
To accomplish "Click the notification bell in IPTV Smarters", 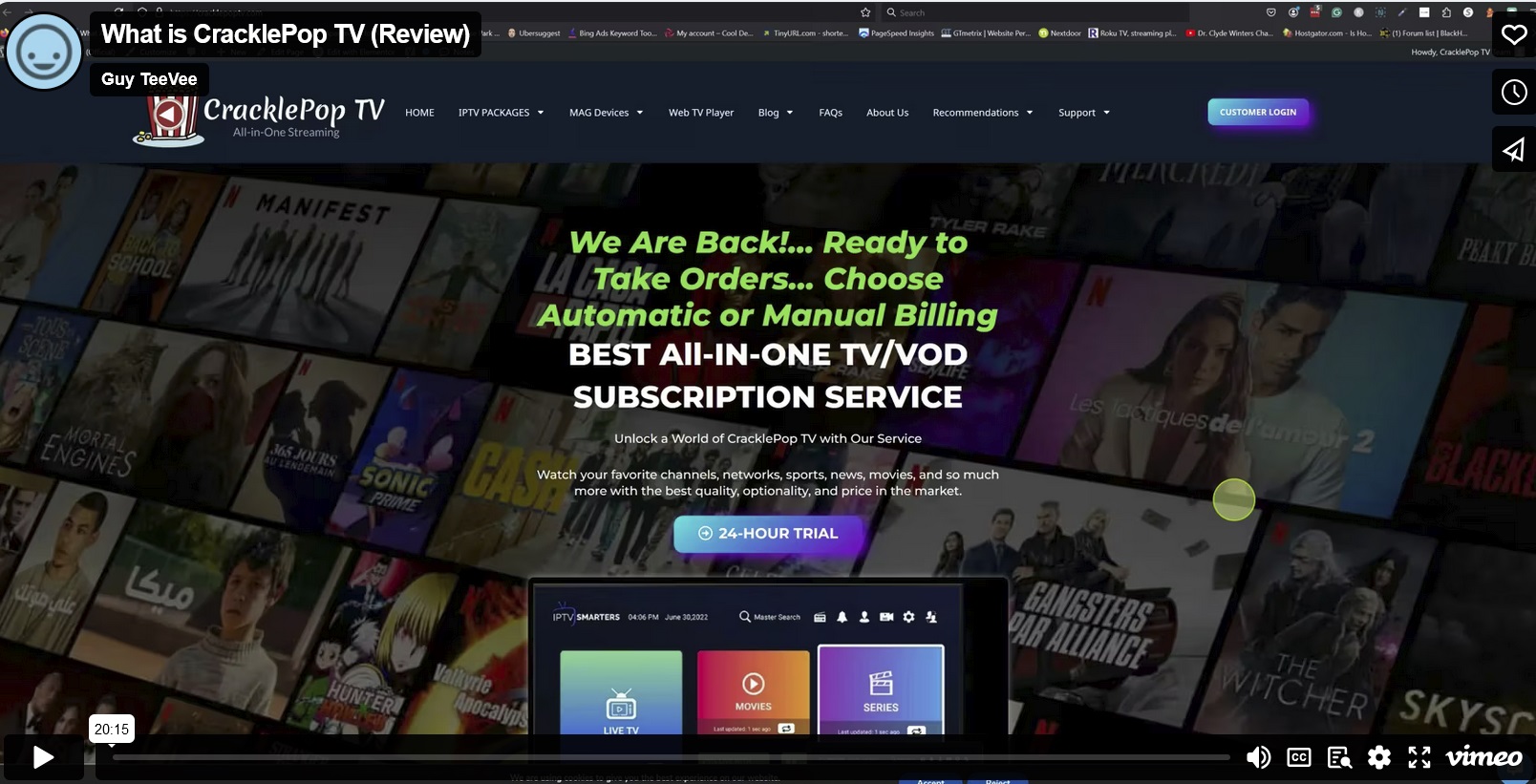I will click(842, 617).
